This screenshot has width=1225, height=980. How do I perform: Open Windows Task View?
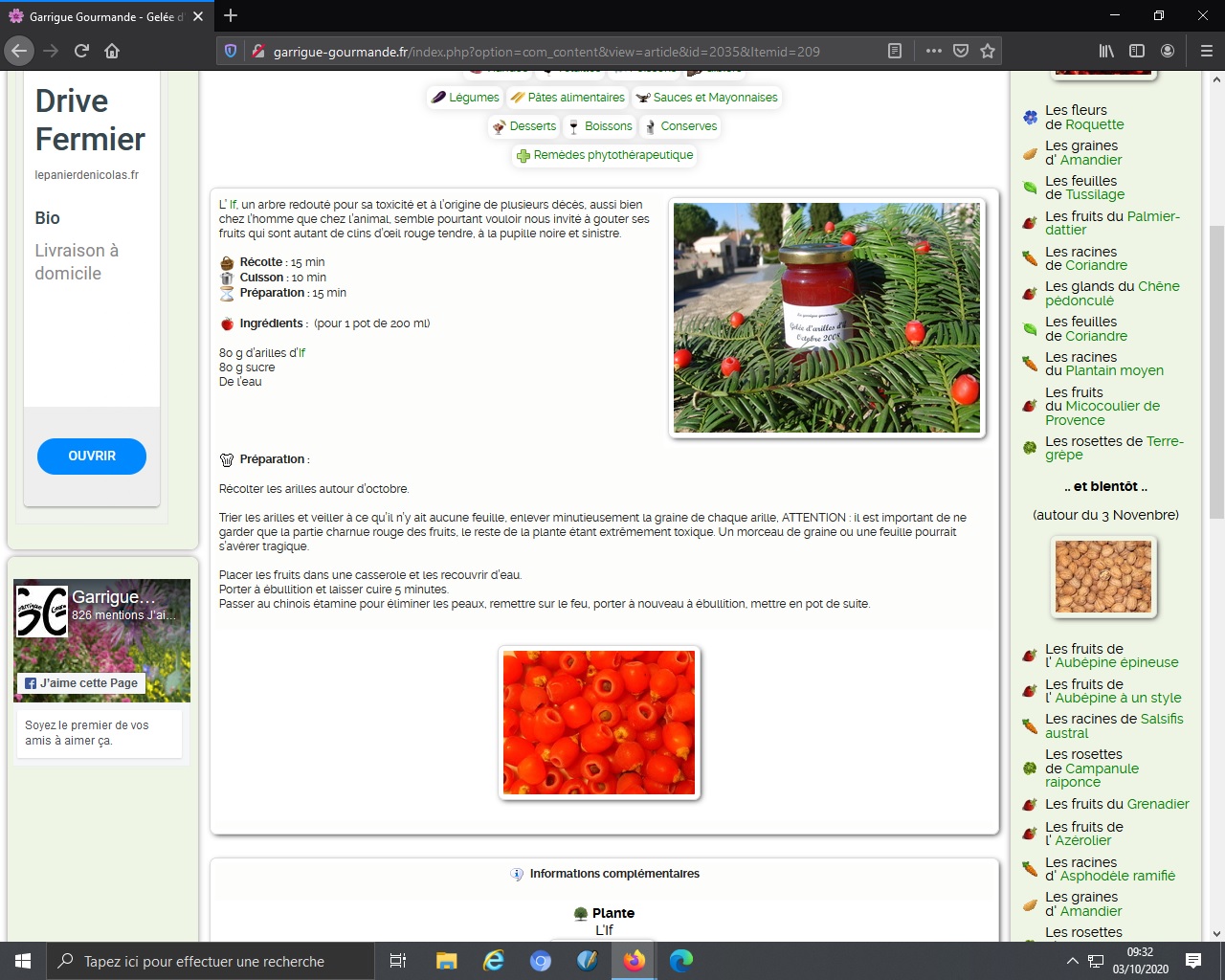coord(398,961)
